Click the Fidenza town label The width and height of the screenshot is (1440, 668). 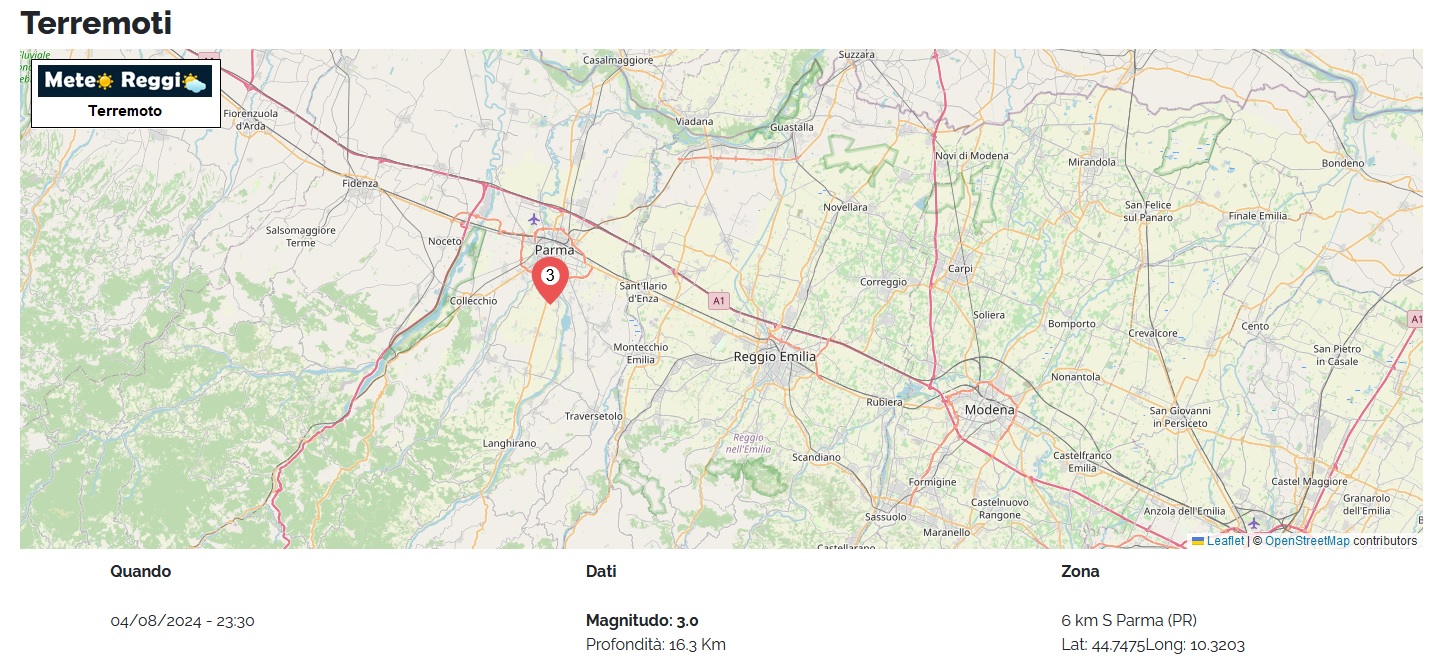point(360,183)
